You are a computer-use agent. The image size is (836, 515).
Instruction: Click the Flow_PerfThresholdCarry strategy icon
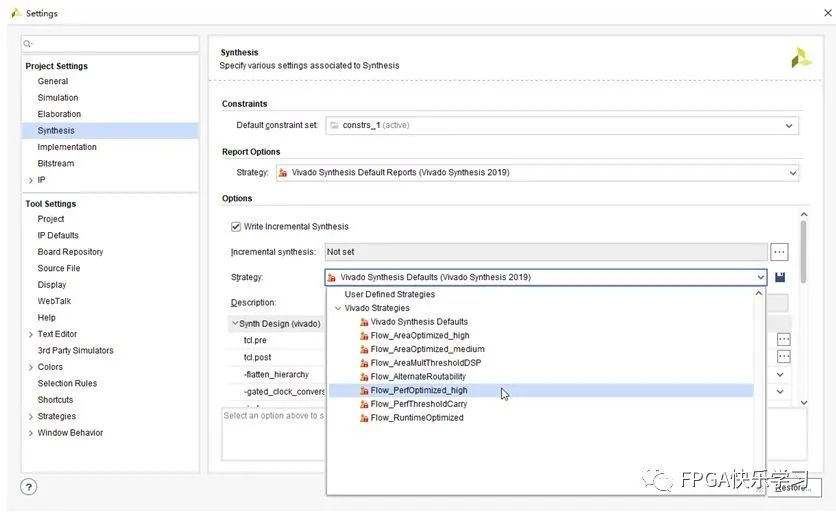pyautogui.click(x=364, y=404)
